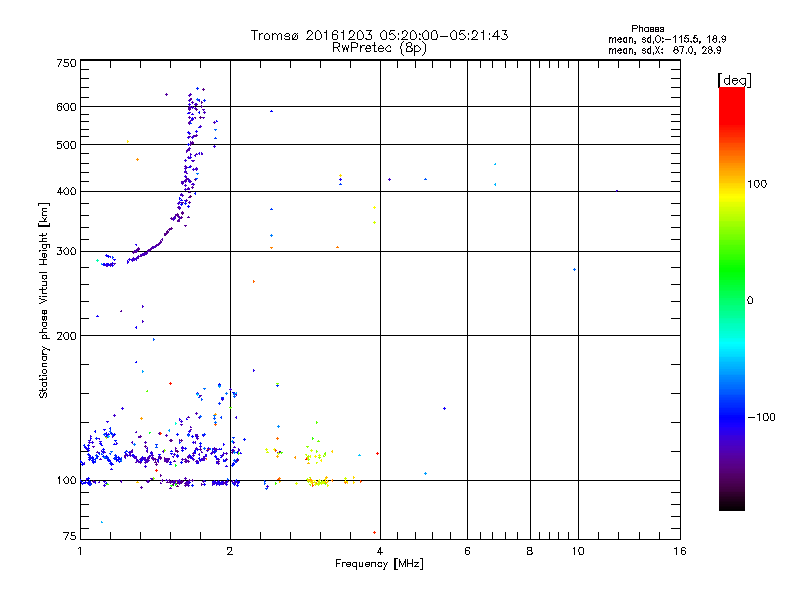Click the 'Phases' heading text
800x600 pixels.
pos(647,29)
